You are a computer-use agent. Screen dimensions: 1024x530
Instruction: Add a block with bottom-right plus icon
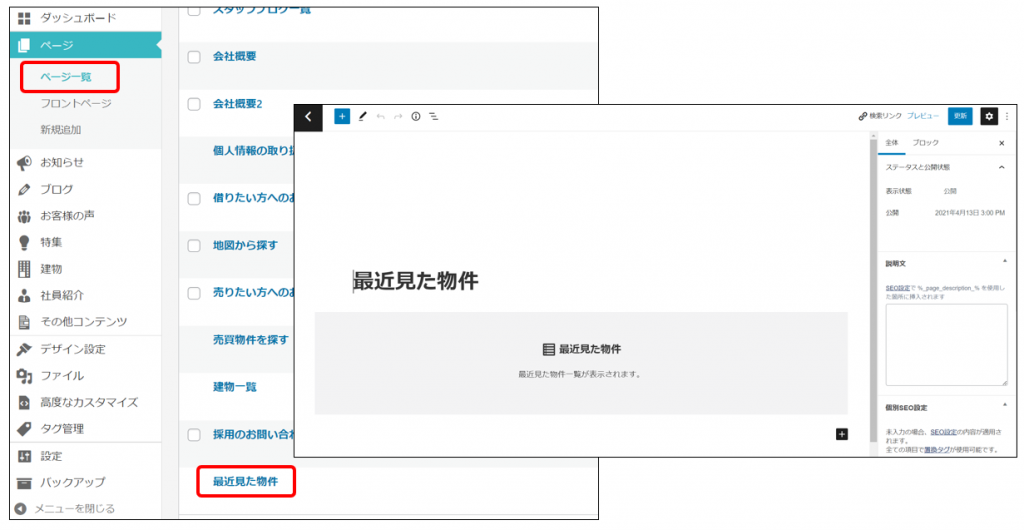point(841,434)
